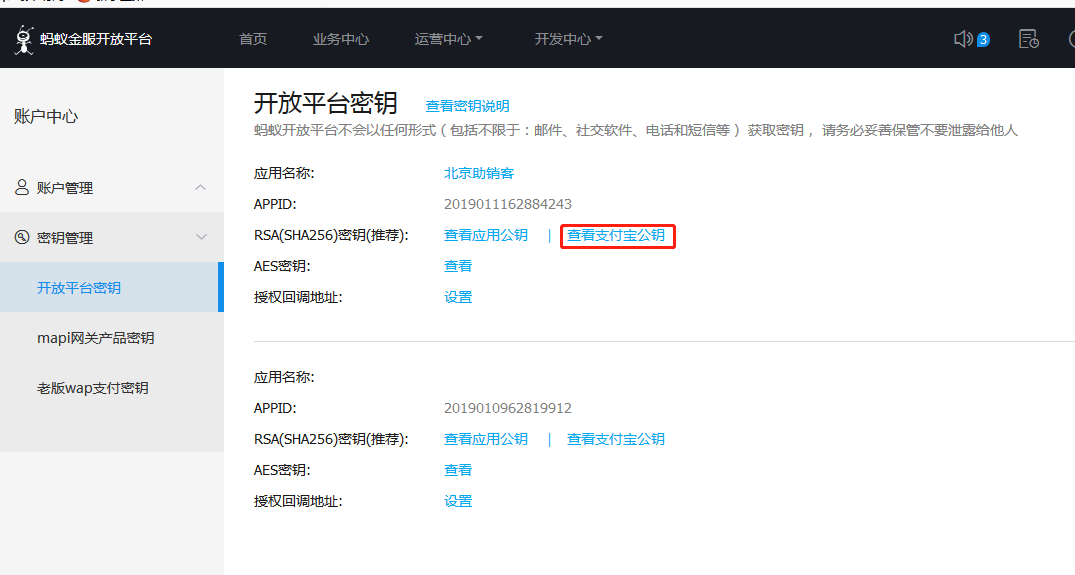
Task: Open the 查看密钥说明 link
Action: pos(467,106)
